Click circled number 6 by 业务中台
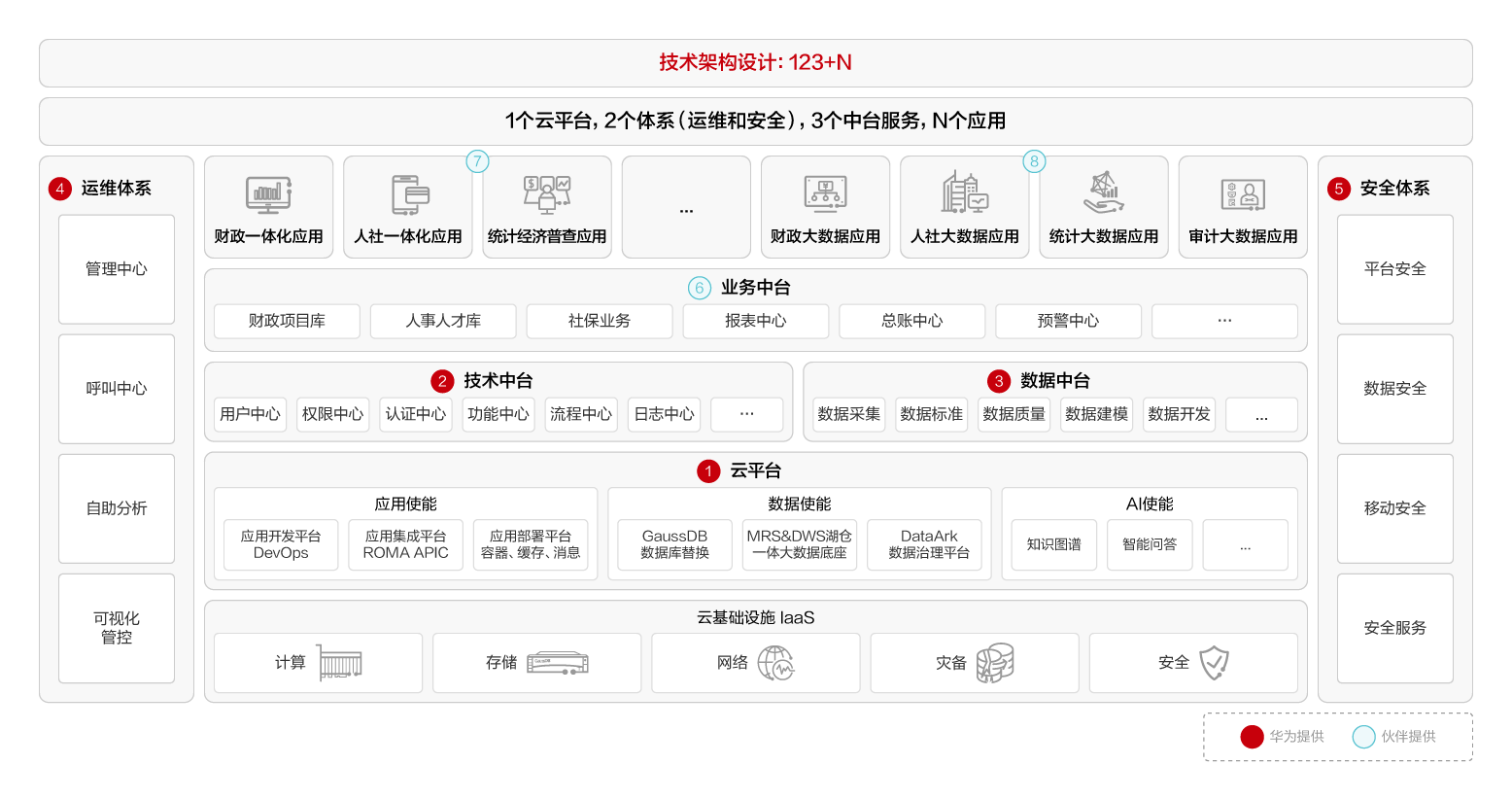Viewport: 1512px width, 800px height. click(700, 288)
